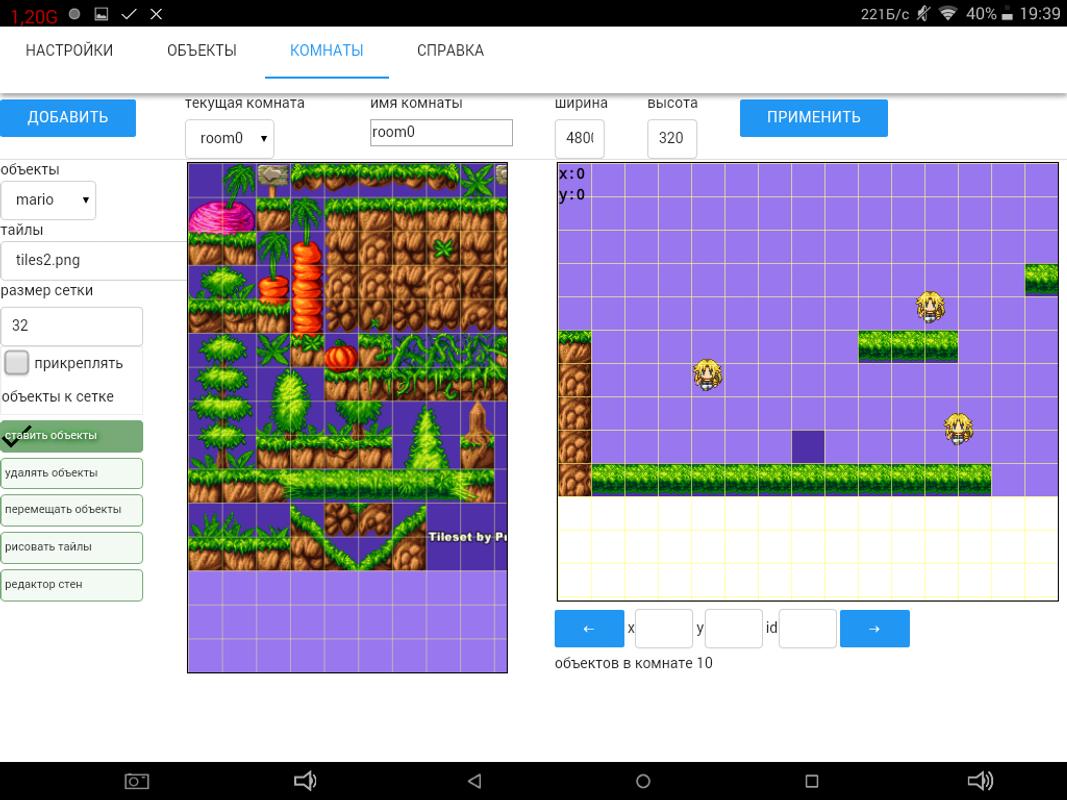Screen dimensions: 1067x800
Task: Click the height field showing 320
Action: click(672, 138)
